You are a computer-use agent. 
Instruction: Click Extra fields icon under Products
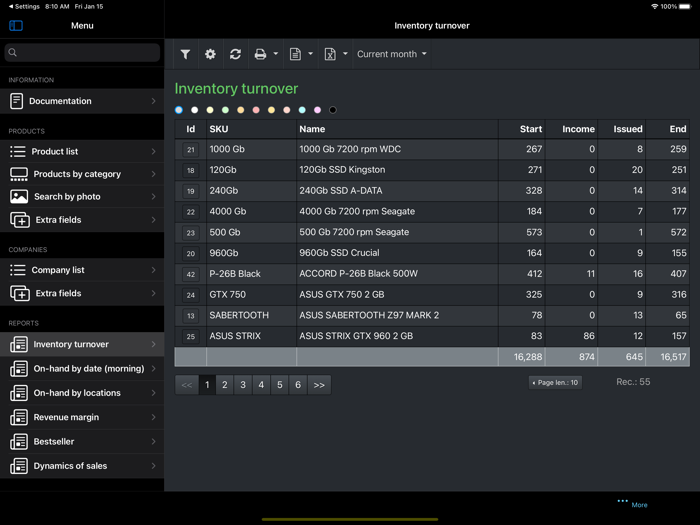click(x=20, y=220)
